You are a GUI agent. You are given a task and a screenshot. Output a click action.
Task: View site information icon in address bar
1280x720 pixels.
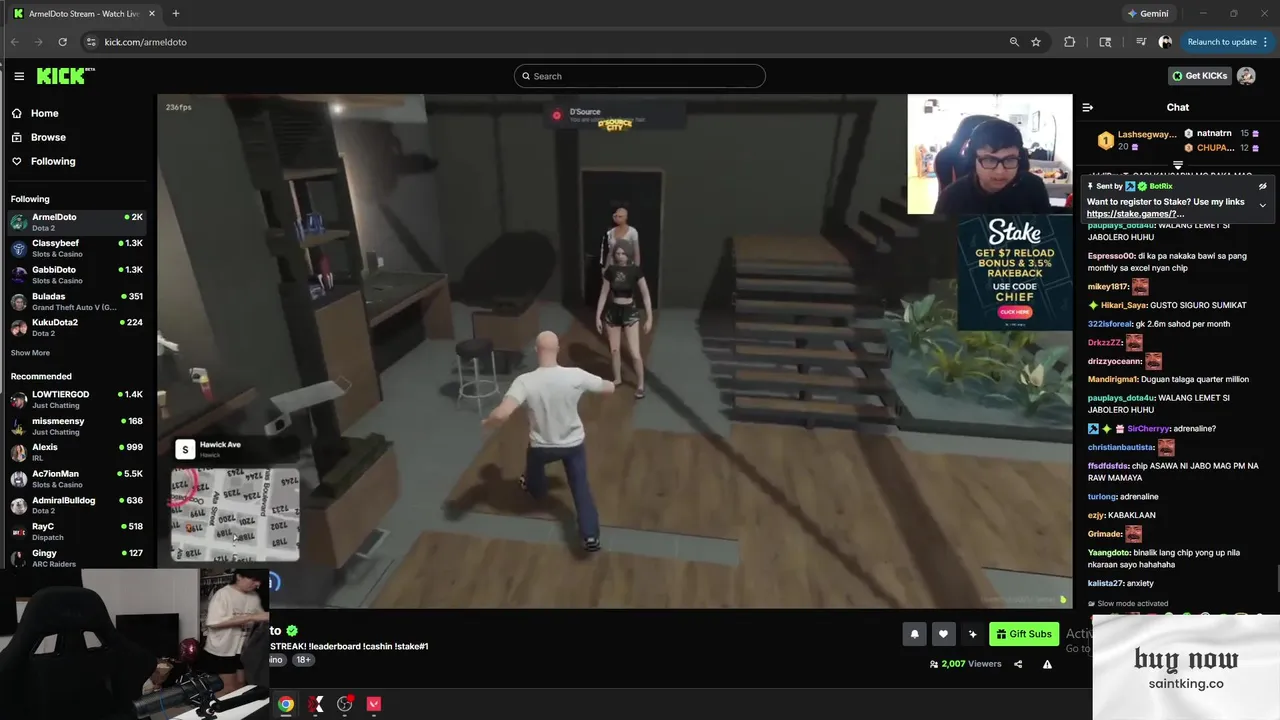91,42
